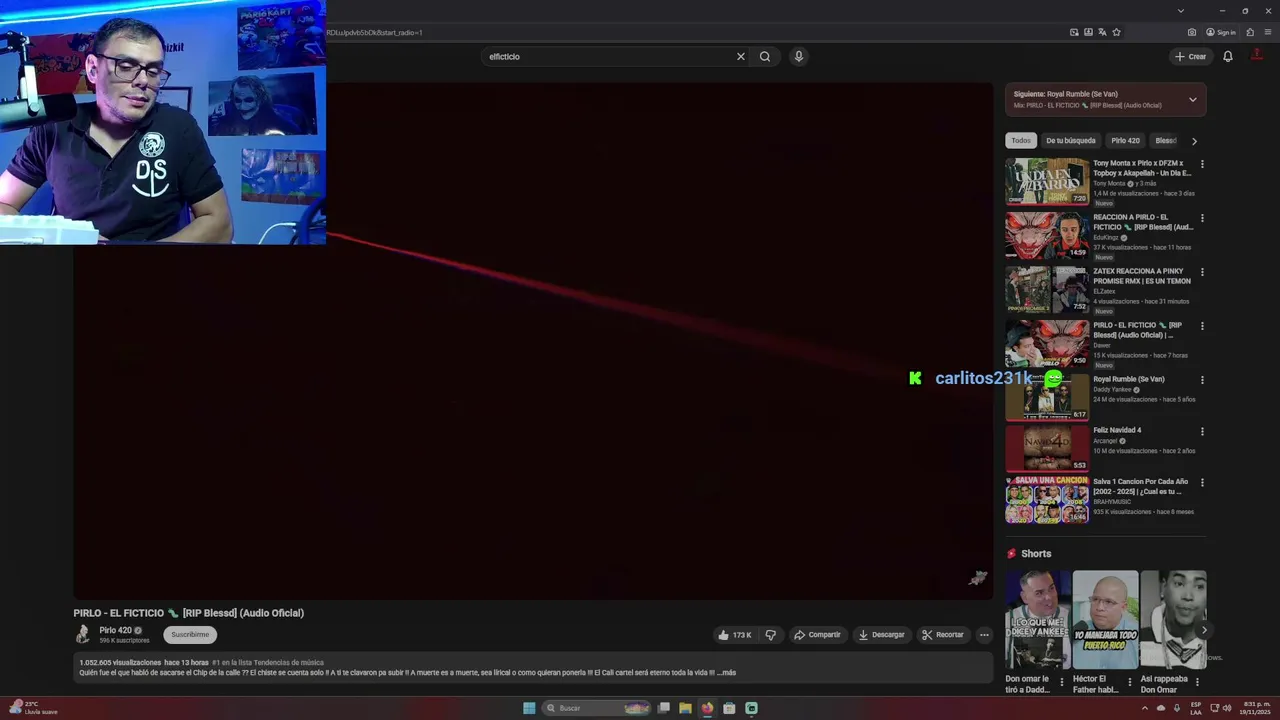1280x720 pixels.
Task: Click the ESP LAA language indicator
Action: coord(1196,708)
